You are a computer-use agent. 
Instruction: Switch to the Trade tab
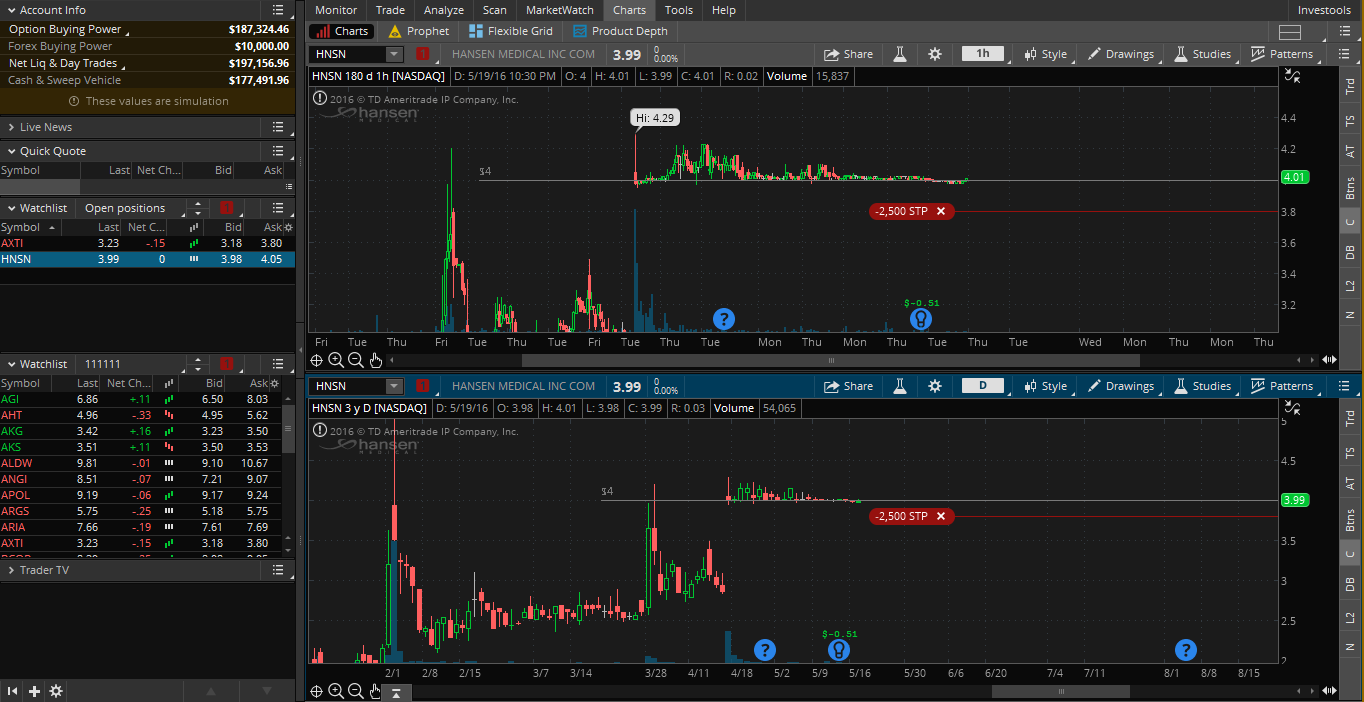click(390, 10)
